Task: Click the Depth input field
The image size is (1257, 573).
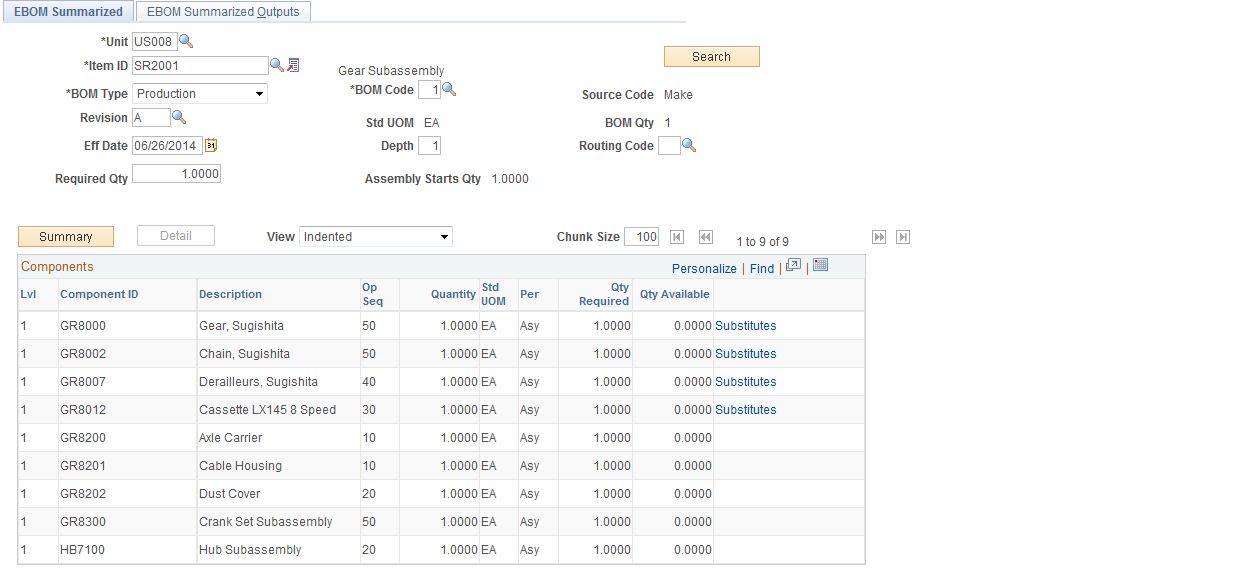Action: [x=429, y=146]
